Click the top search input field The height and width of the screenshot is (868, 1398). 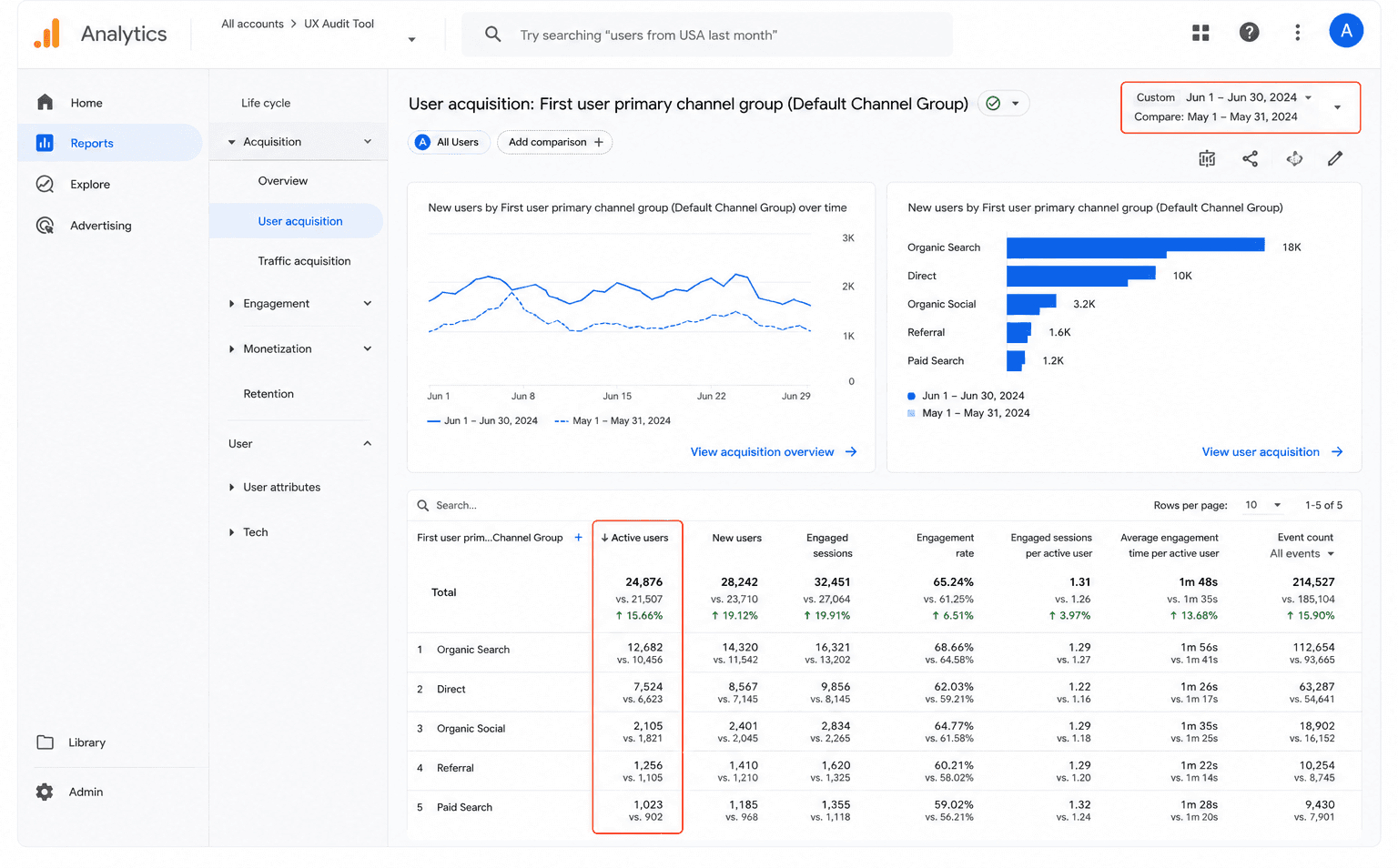coord(707,35)
